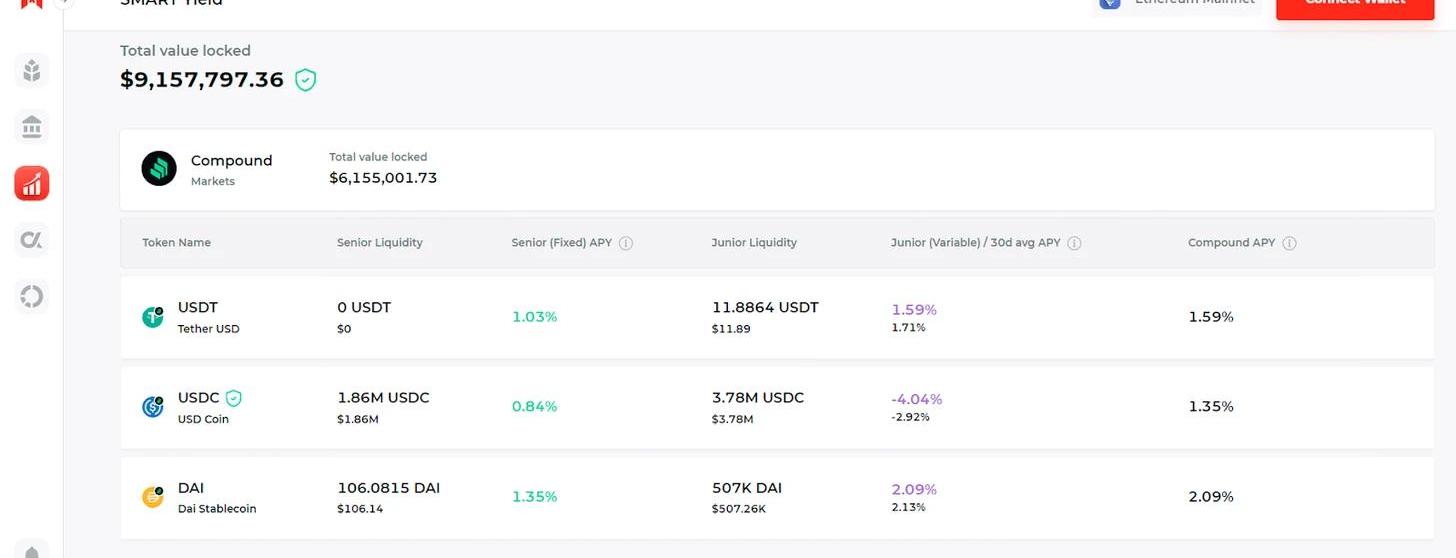1456x558 pixels.
Task: Click the 507K DAI junior liquidity
Action: click(x=747, y=488)
